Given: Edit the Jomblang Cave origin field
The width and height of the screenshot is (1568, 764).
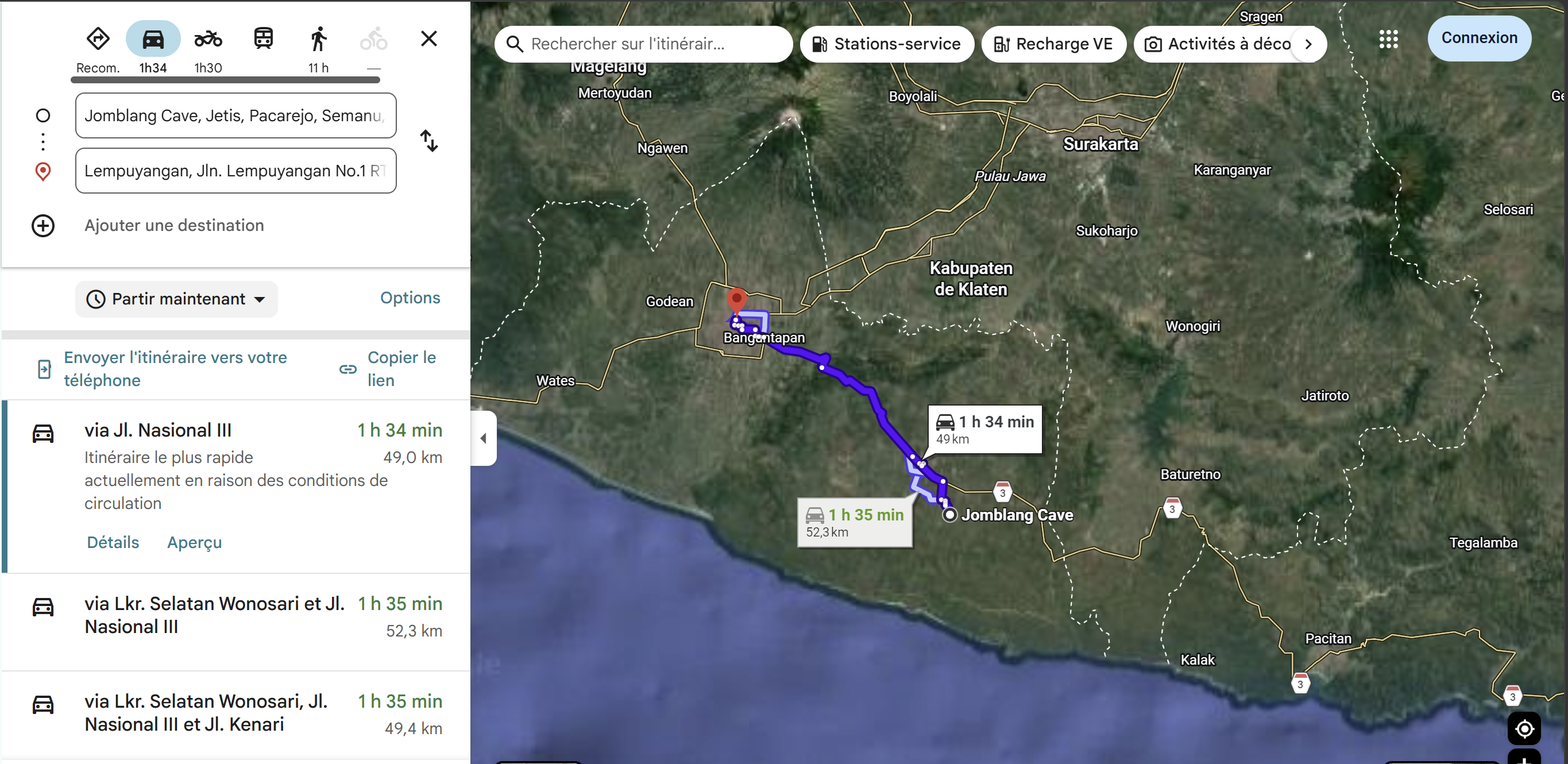Looking at the screenshot, I should click(x=235, y=115).
